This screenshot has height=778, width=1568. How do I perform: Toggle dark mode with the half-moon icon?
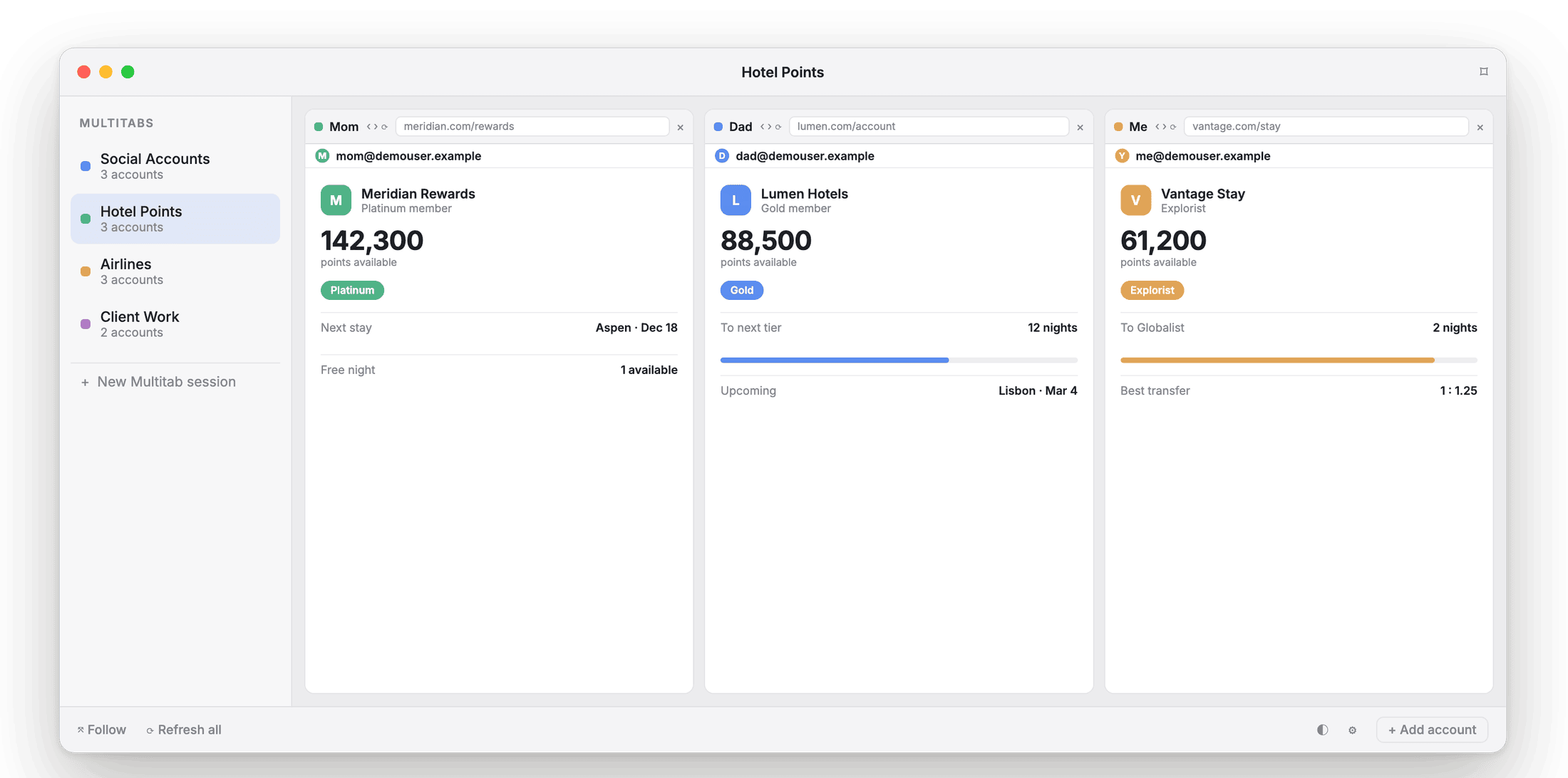[1323, 730]
